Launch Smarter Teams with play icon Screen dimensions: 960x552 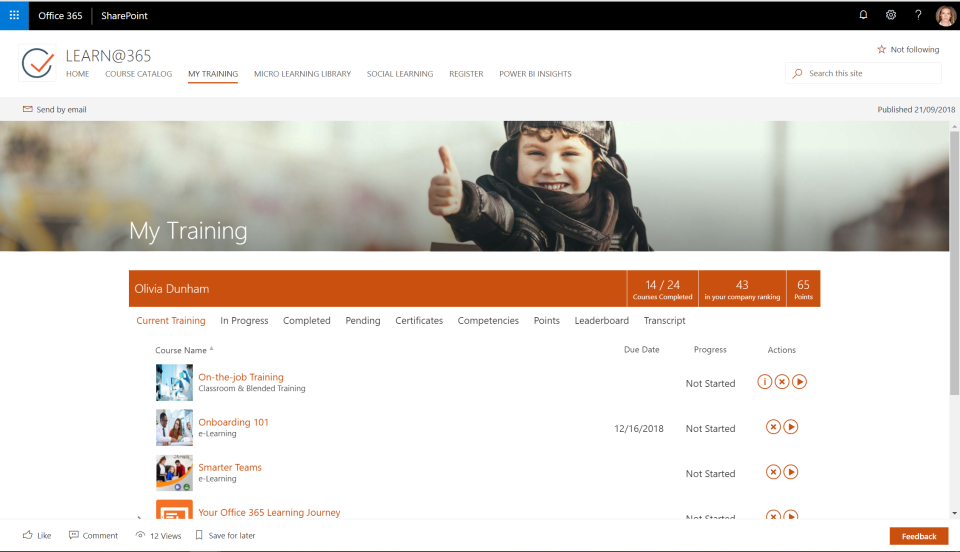pyautogui.click(x=790, y=472)
